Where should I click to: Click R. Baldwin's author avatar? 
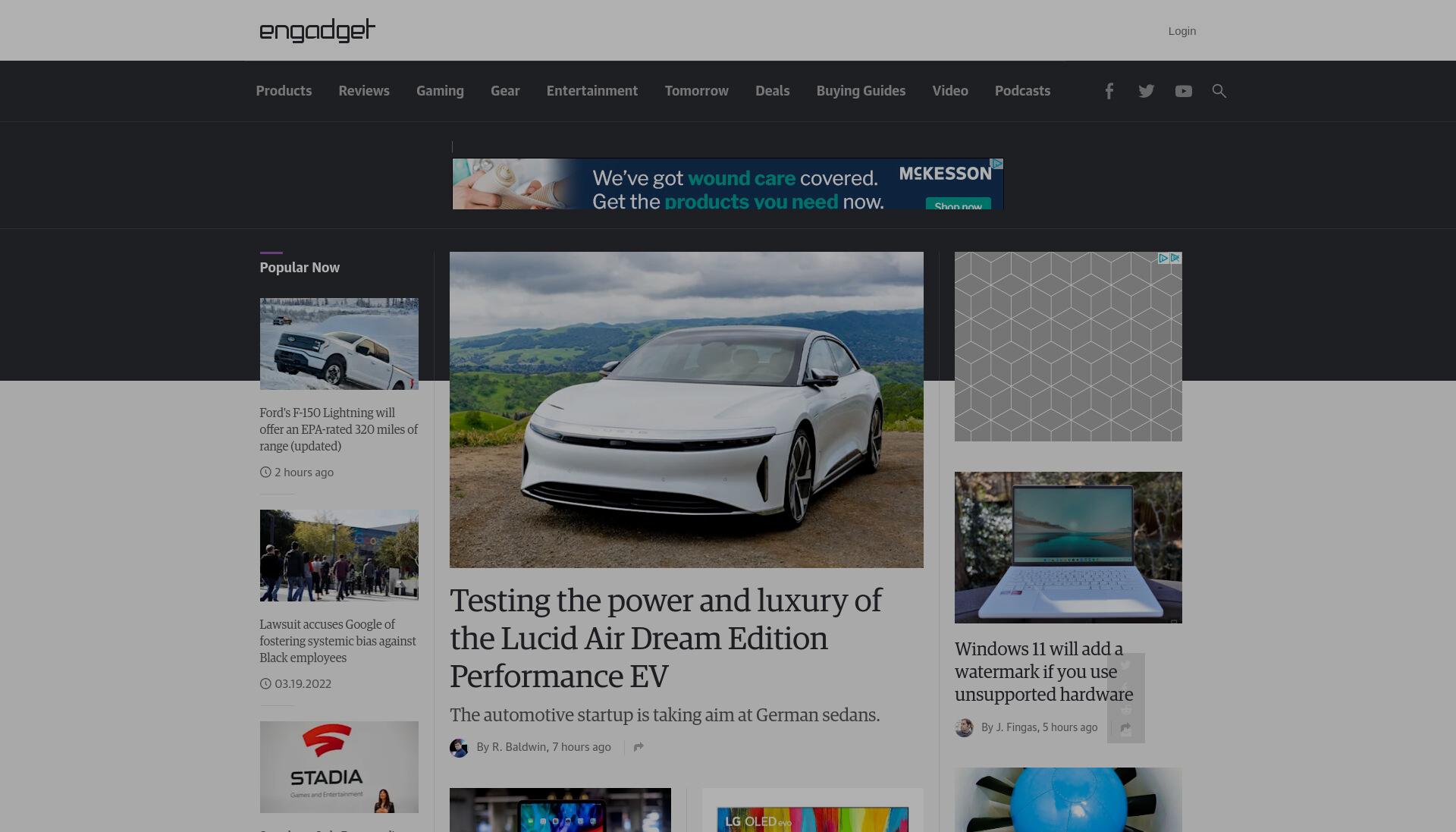tap(459, 748)
